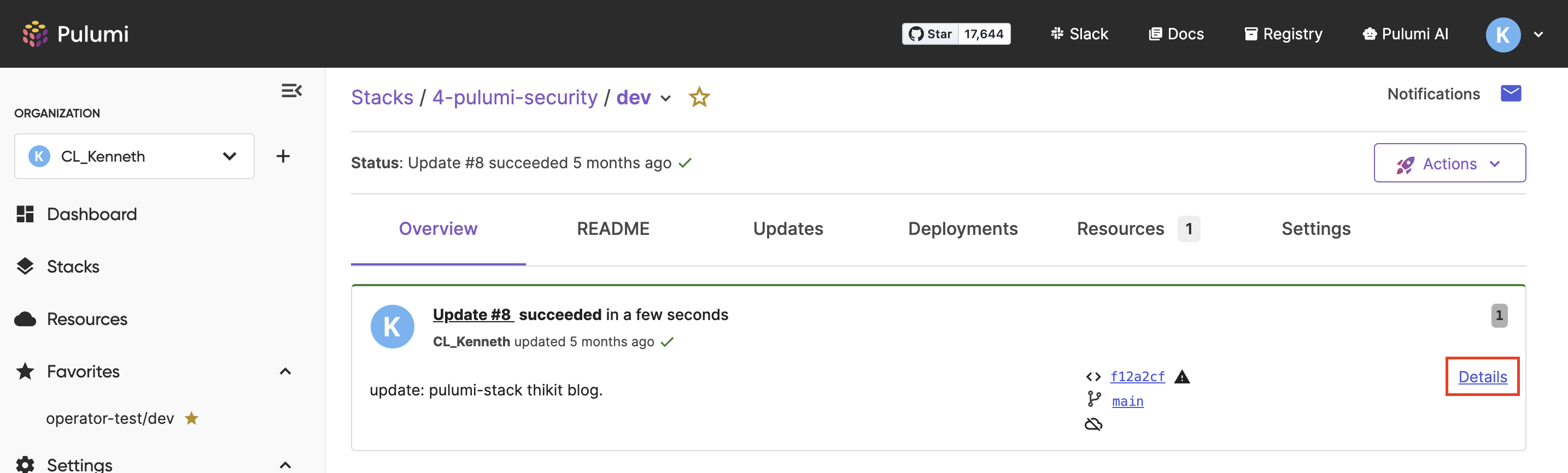The image size is (1568, 473).
Task: Toggle the favorite star for dev stack
Action: click(x=699, y=97)
